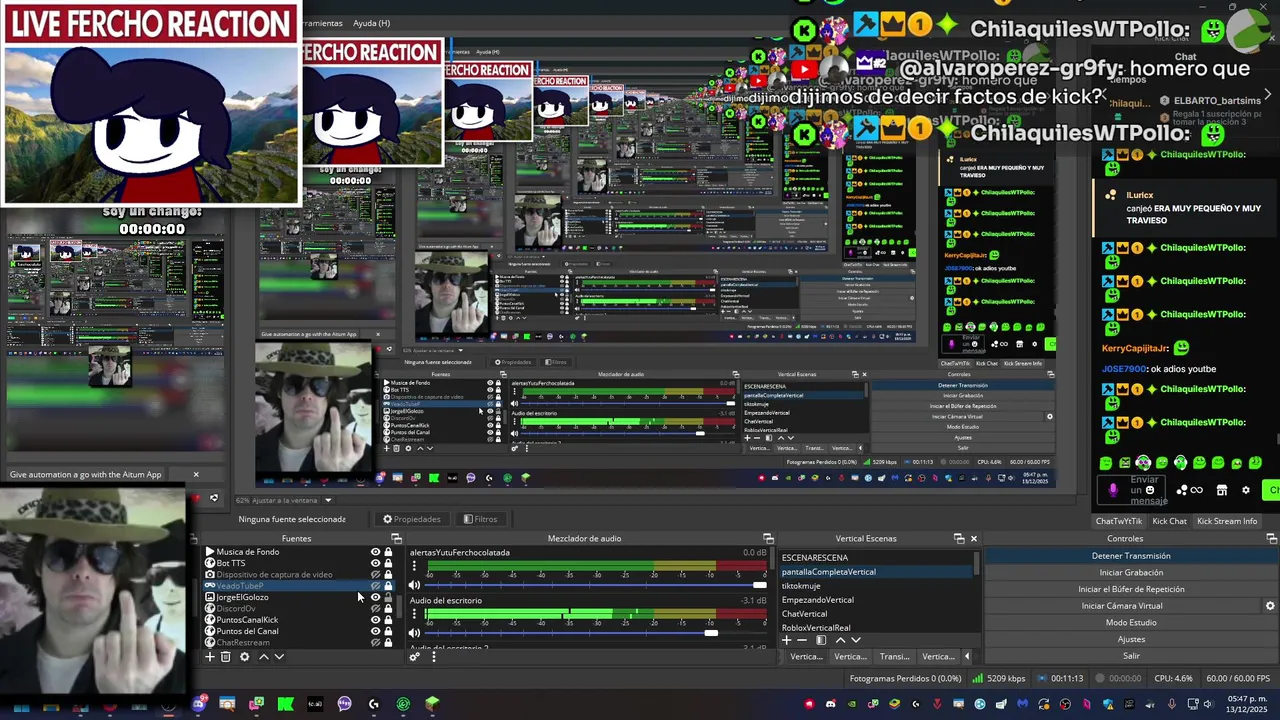This screenshot has height=720, width=1280.
Task: Open chat settings gear below chat
Action: pos(1245,490)
